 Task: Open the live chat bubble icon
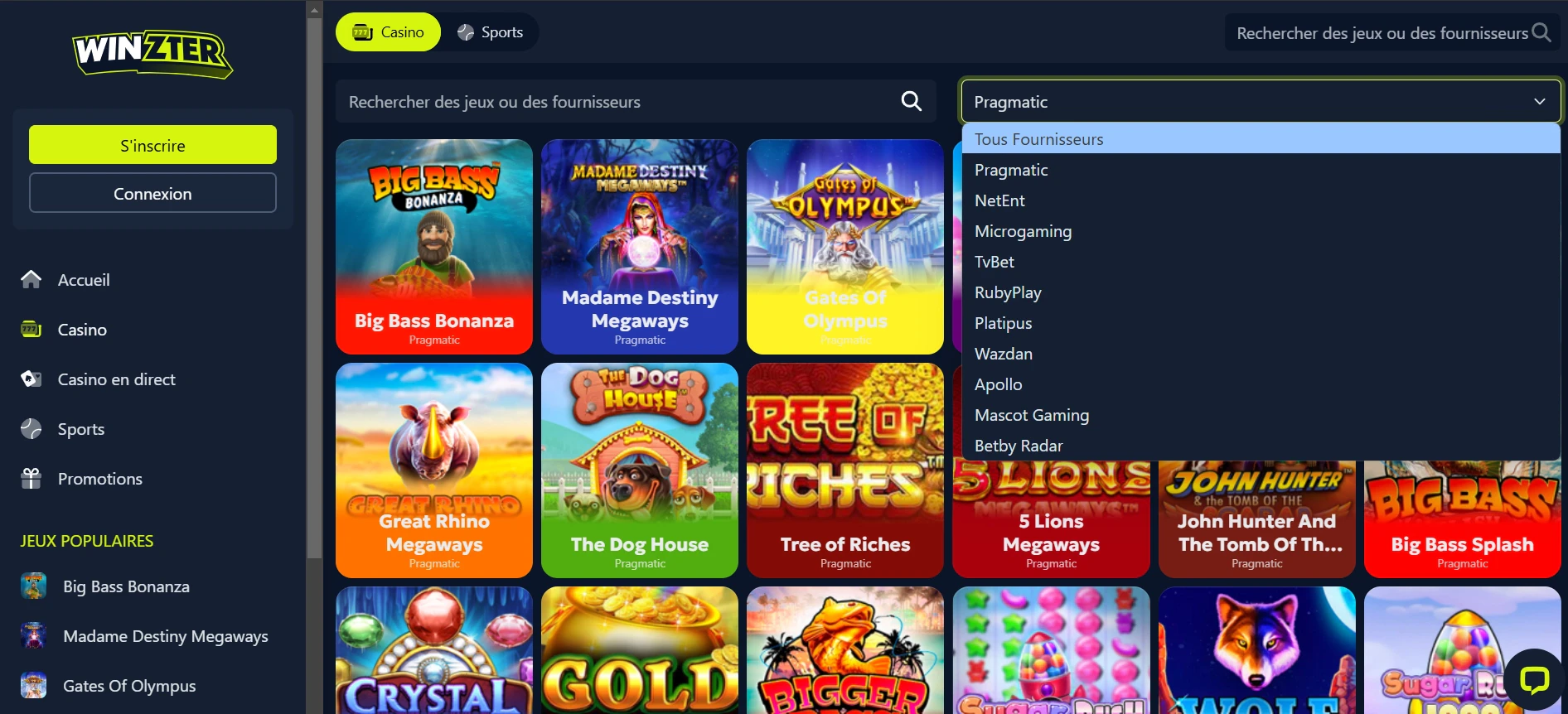click(x=1534, y=681)
